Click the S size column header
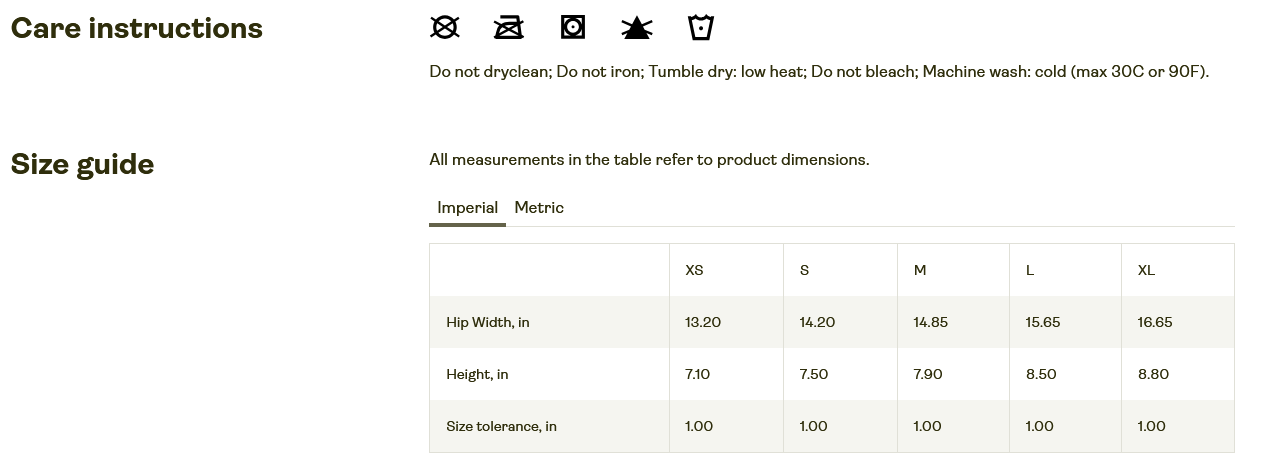 click(804, 270)
